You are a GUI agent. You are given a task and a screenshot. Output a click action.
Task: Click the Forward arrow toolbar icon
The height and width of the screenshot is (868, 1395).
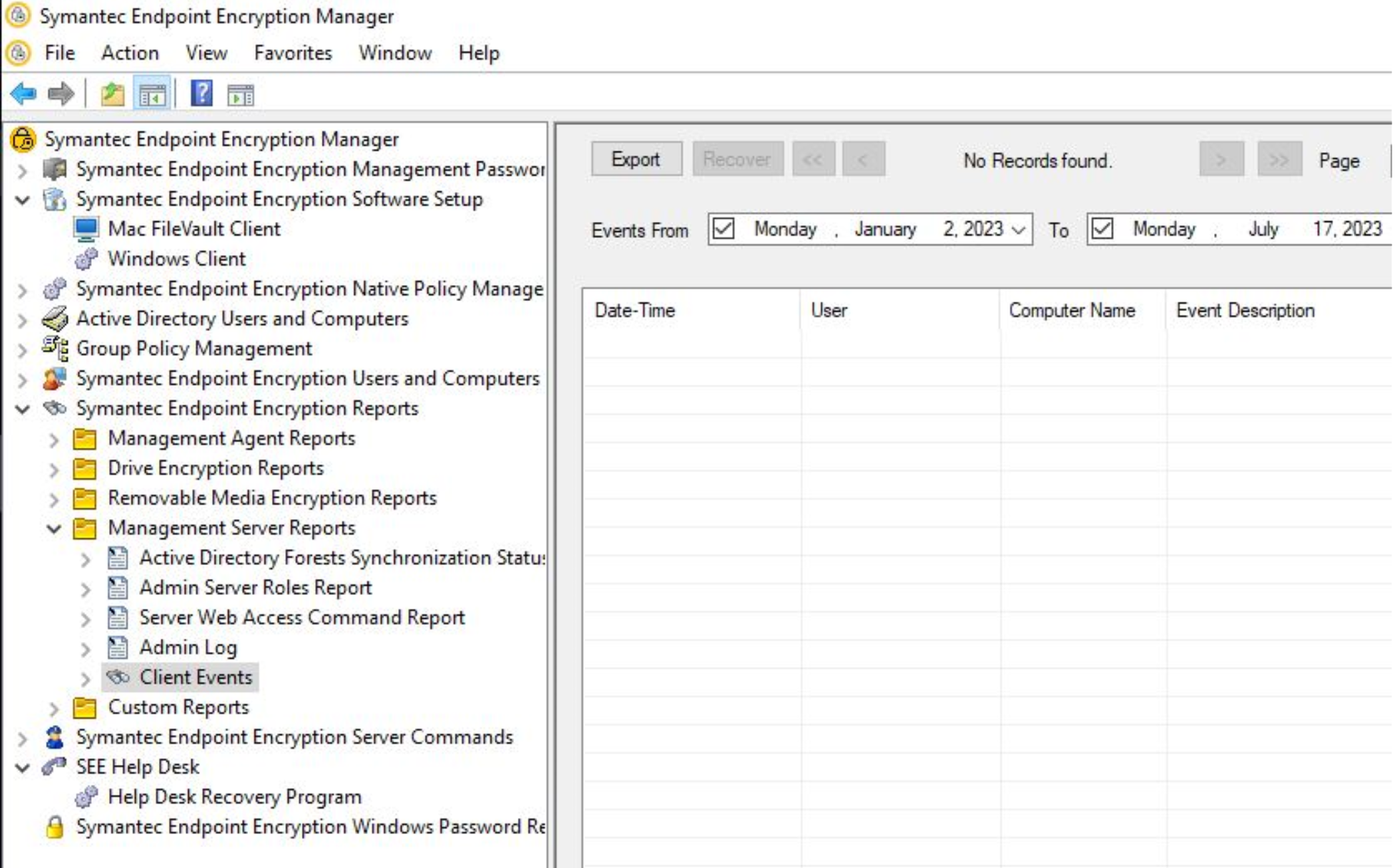(x=61, y=94)
